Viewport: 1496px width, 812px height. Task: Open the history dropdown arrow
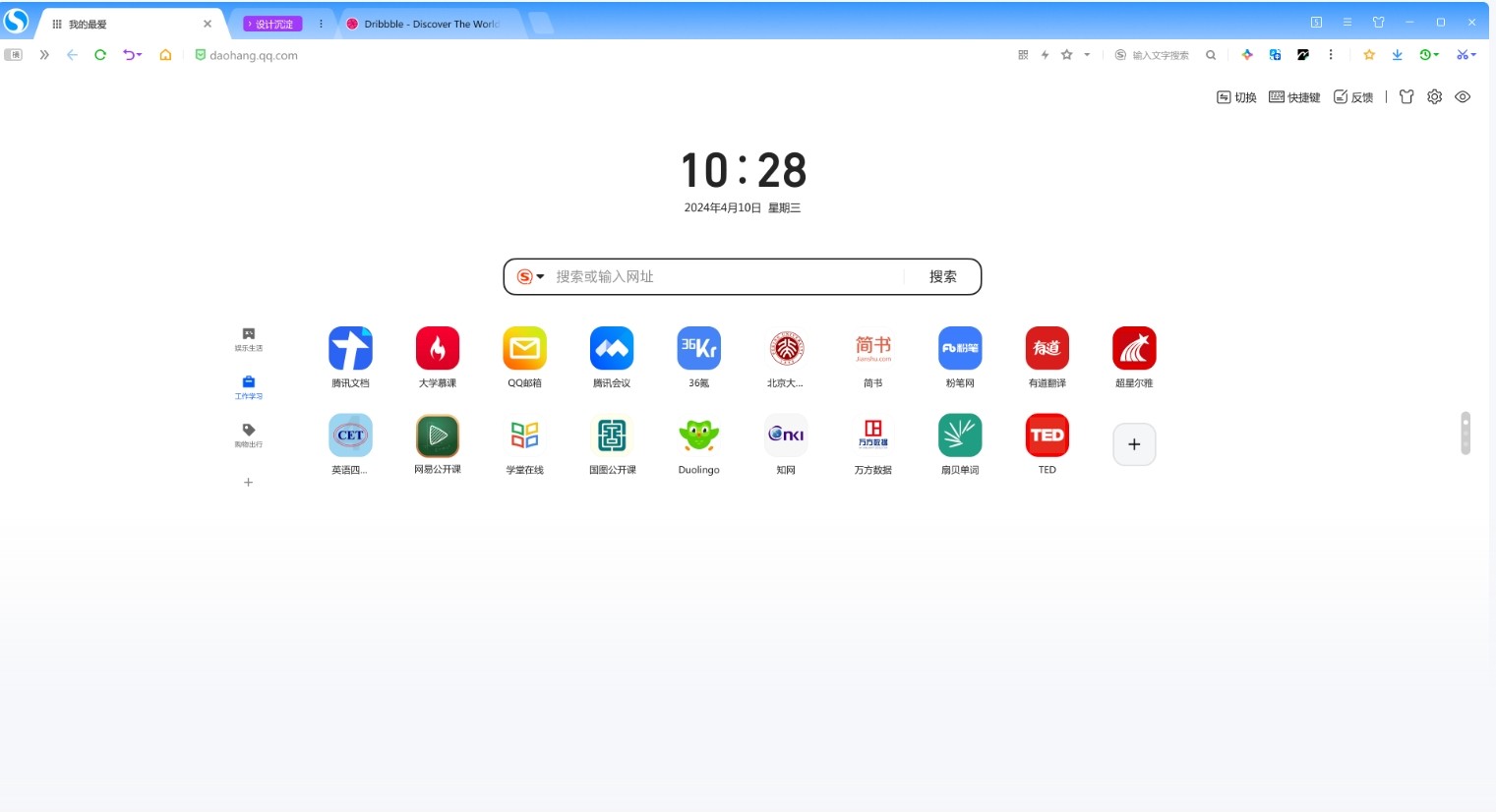coord(1439,55)
